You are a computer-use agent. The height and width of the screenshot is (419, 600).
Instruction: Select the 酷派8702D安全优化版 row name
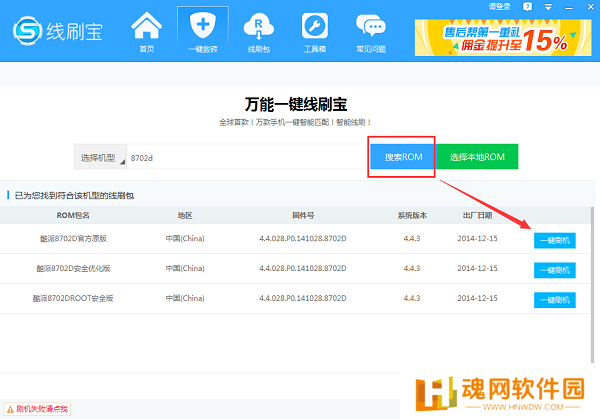point(73,268)
